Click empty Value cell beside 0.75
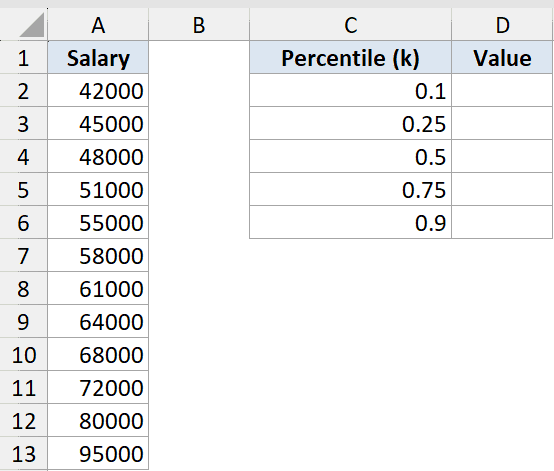Image resolution: width=554 pixels, height=471 pixels. click(502, 189)
